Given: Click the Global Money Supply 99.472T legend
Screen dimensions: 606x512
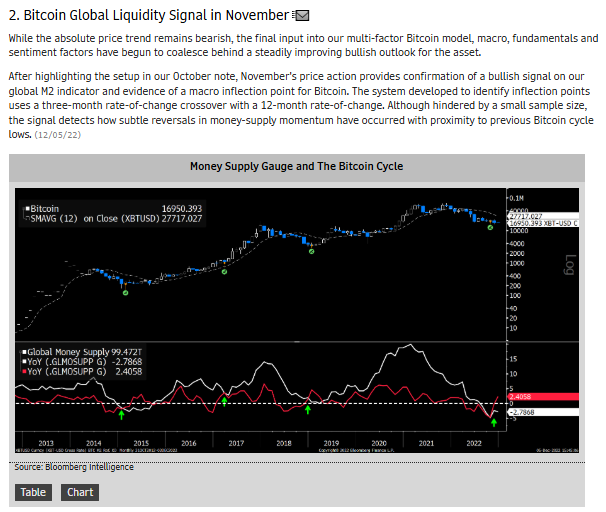Looking at the screenshot, I should pos(82,352).
